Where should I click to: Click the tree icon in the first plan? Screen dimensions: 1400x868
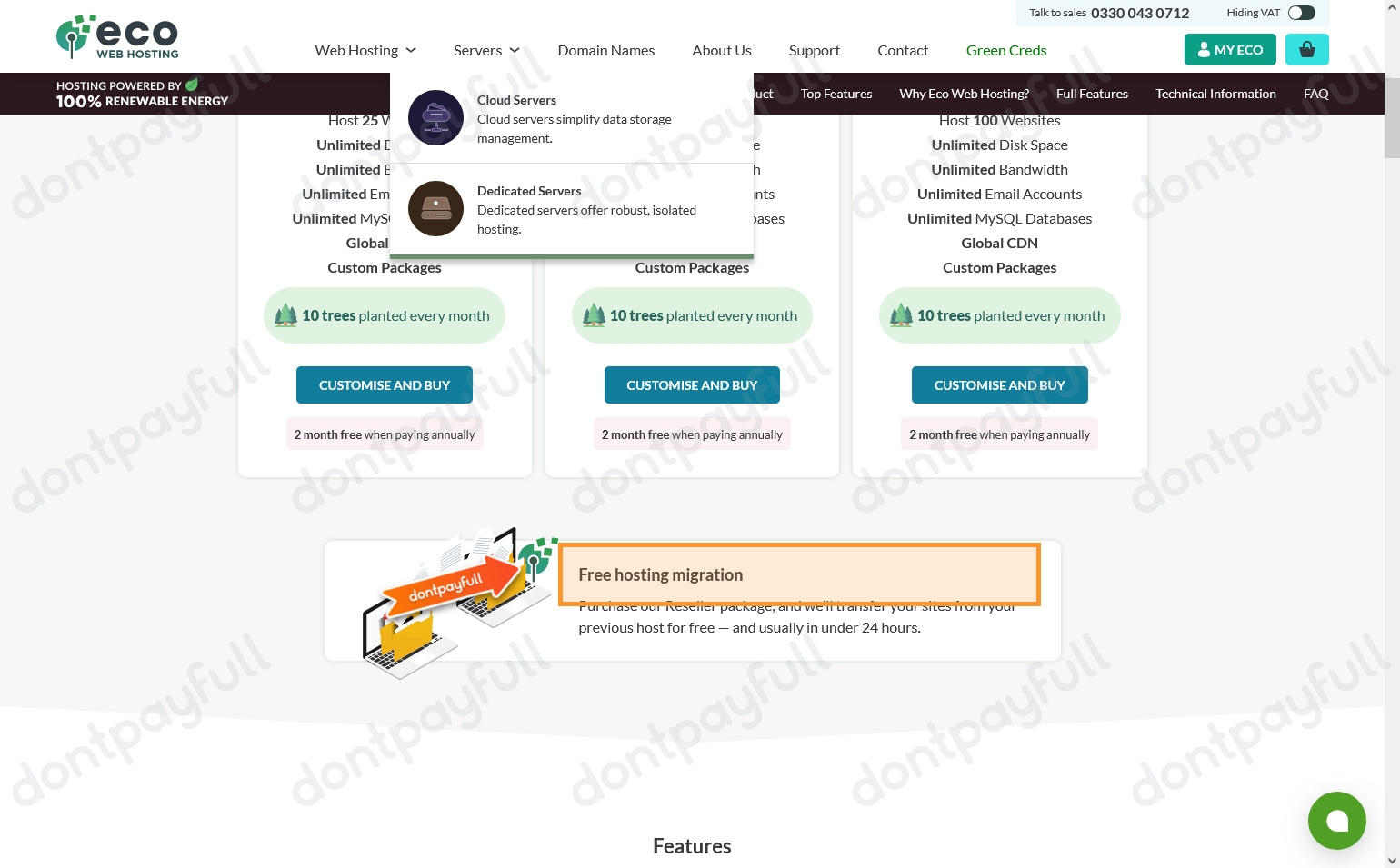point(285,315)
